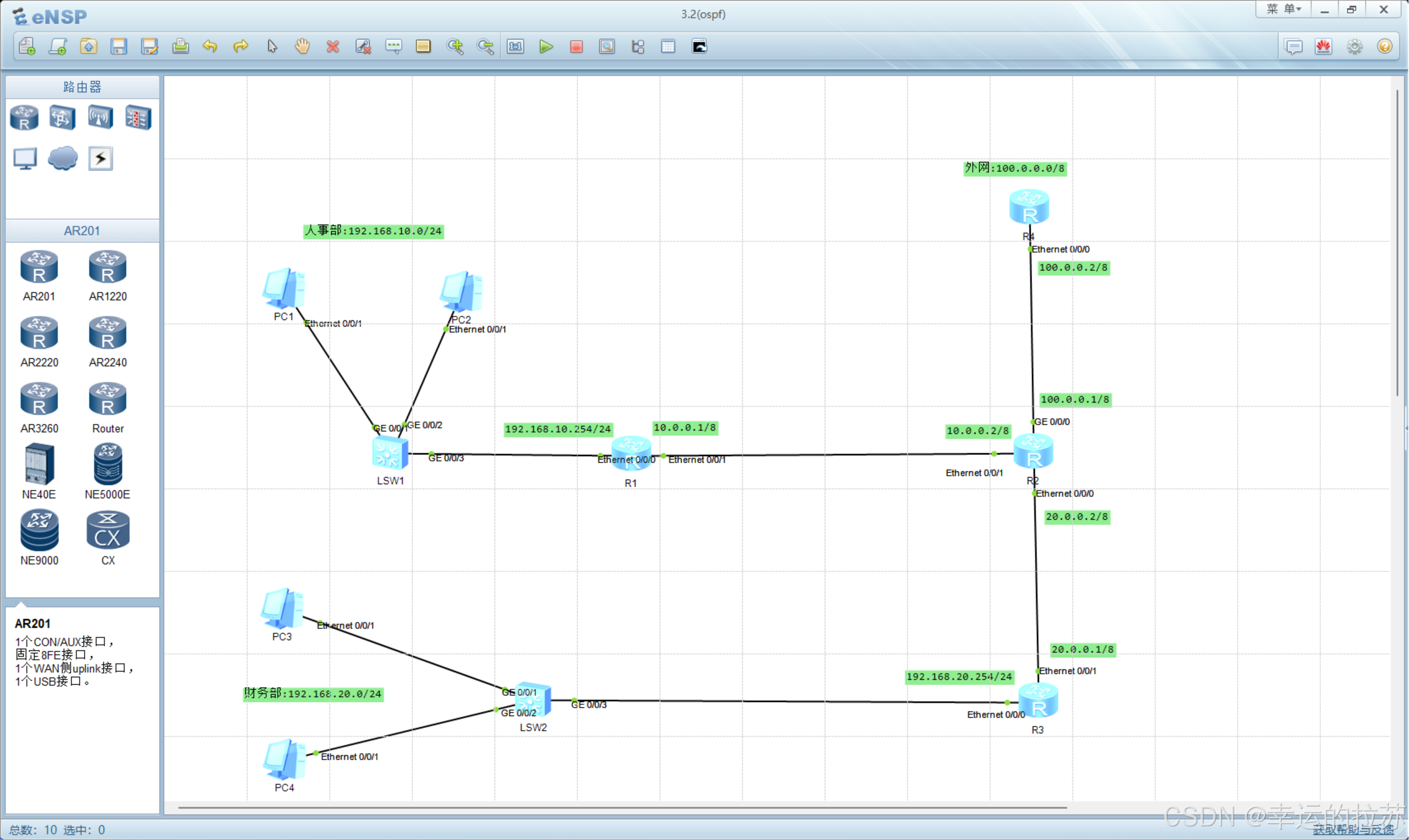Click the horizontal canvas scrollbar
Viewport: 1409px width, 840px height.
coord(622,808)
